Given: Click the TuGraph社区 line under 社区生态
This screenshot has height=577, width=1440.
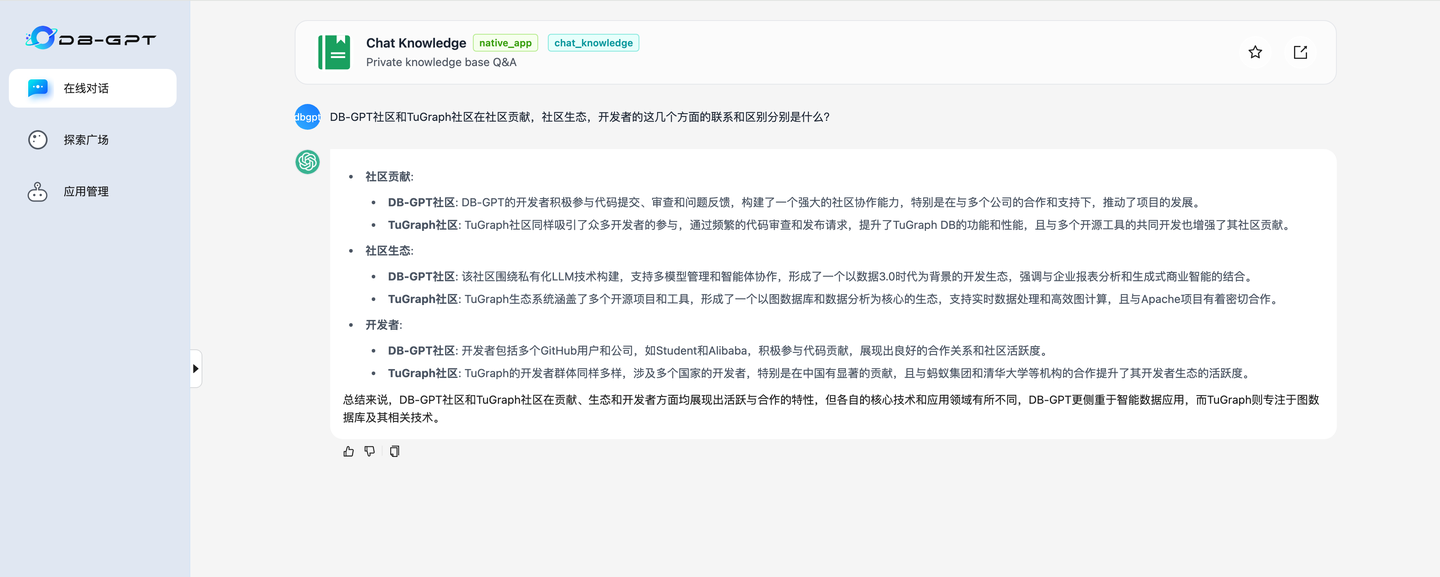Looking at the screenshot, I should (x=833, y=299).
